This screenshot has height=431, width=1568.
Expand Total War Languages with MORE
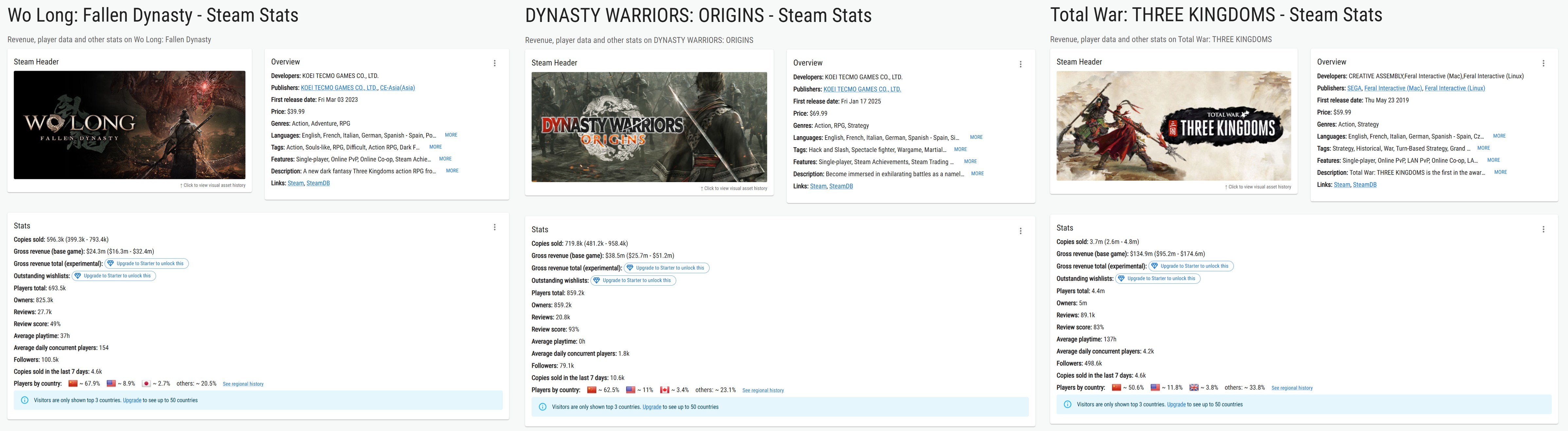click(x=1499, y=136)
